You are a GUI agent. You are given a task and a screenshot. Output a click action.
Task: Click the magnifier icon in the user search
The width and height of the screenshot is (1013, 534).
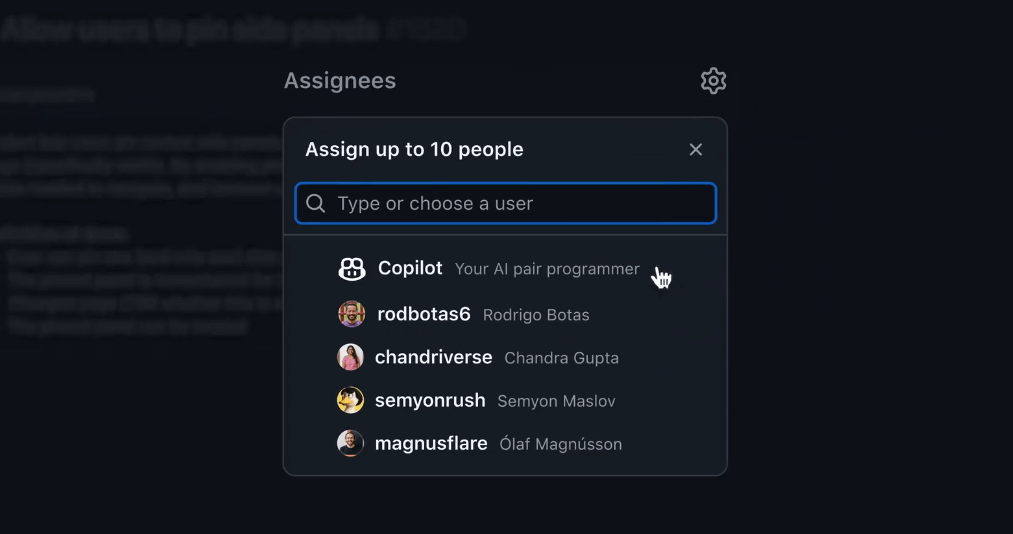316,204
